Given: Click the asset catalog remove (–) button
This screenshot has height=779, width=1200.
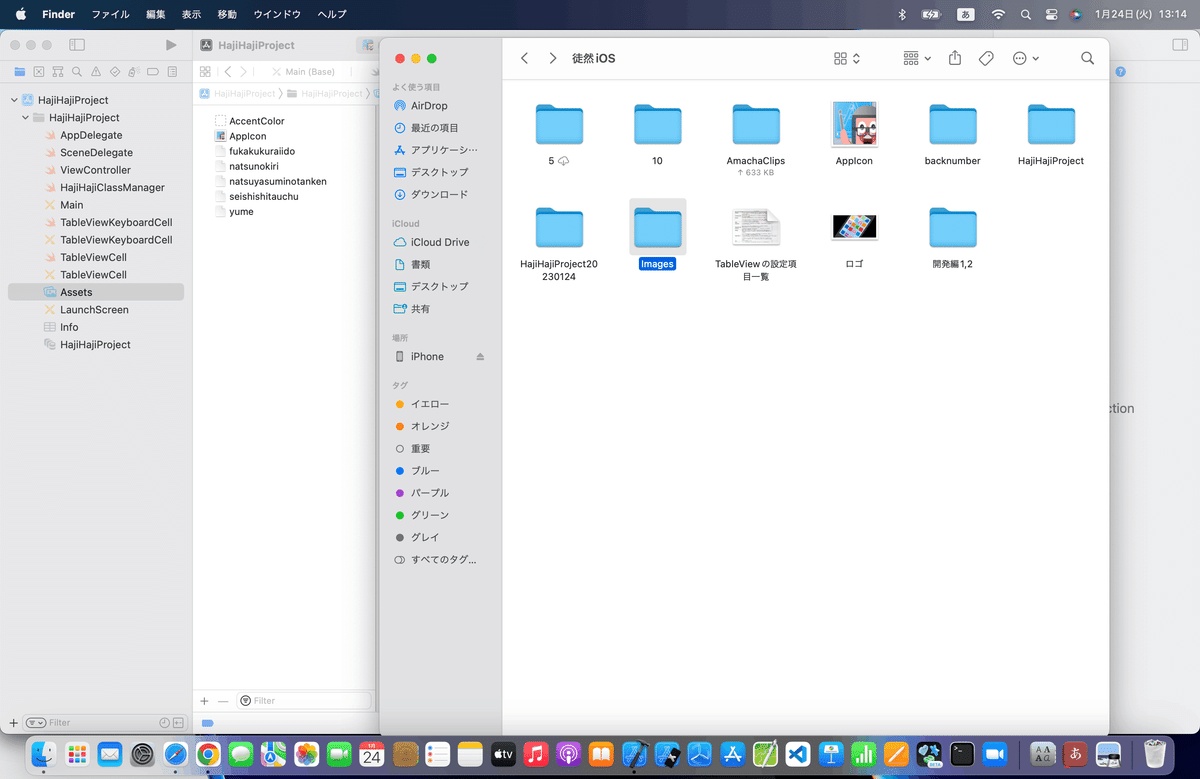Looking at the screenshot, I should (x=223, y=701).
